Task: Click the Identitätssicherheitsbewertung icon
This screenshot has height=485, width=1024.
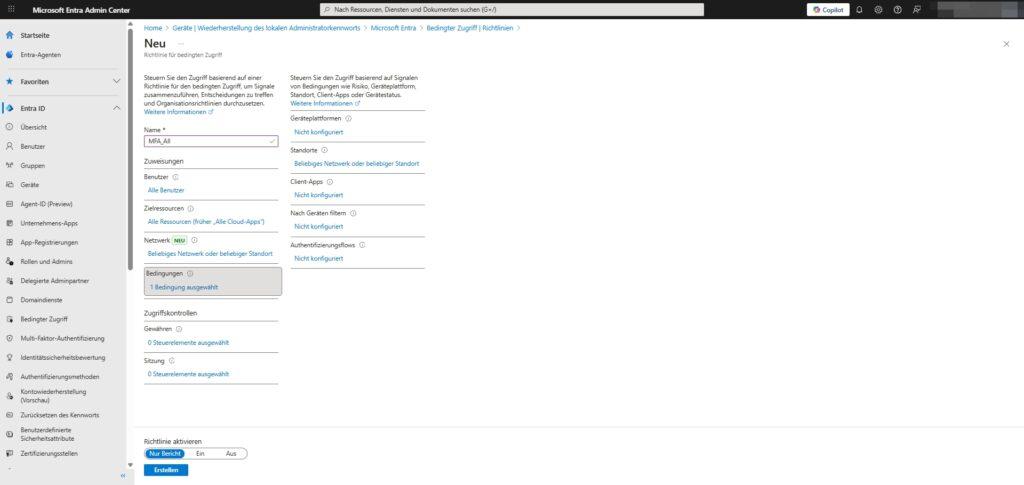Action: (x=10, y=358)
